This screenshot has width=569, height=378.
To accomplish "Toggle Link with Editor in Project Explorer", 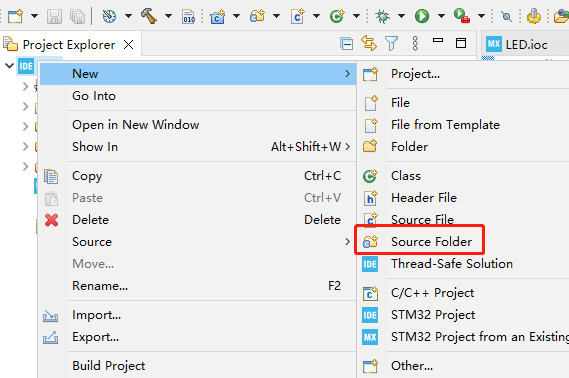I will (x=369, y=44).
